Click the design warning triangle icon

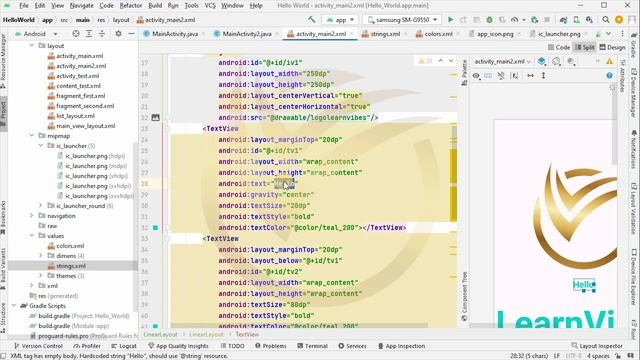[x=609, y=61]
